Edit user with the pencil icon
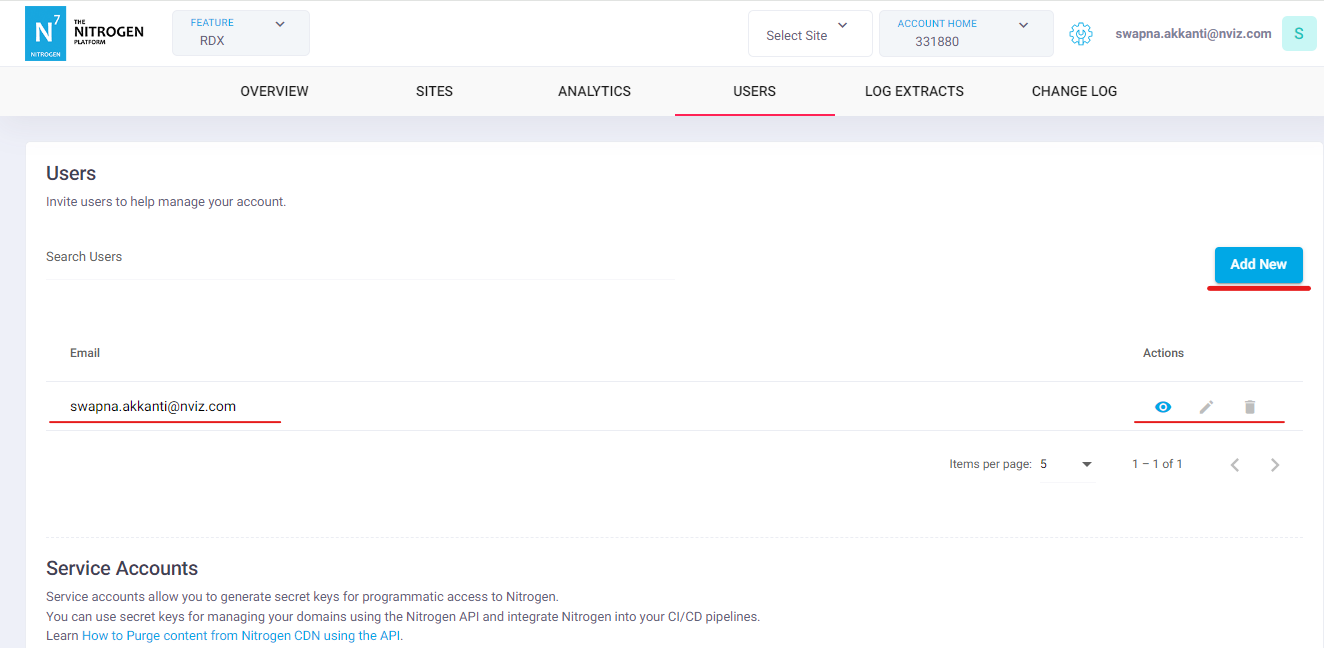Screen dimensions: 1324x648 (x=1206, y=407)
